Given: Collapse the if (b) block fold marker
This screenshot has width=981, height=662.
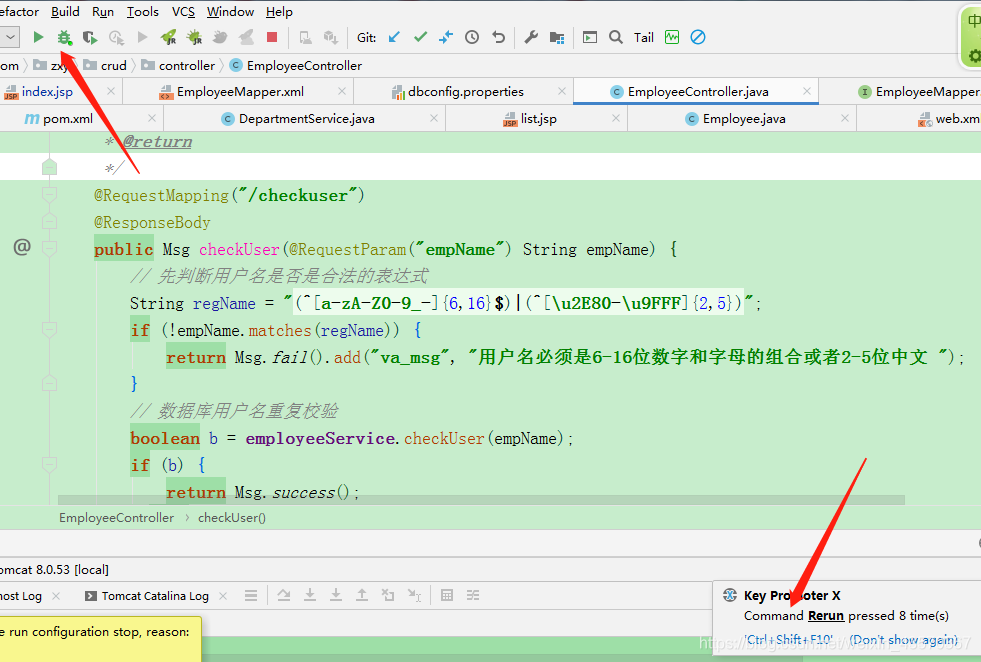Looking at the screenshot, I should 49,464.
